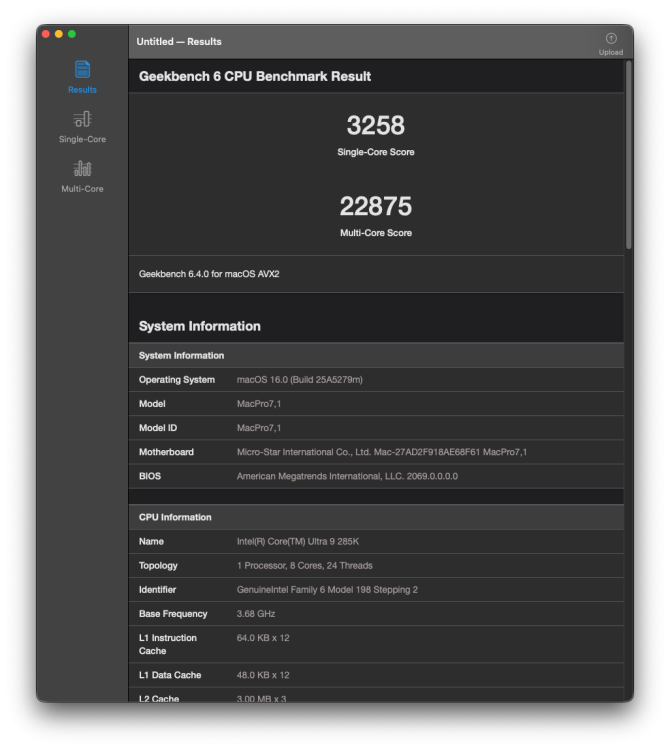The height and width of the screenshot is (750, 670).
Task: Close the Geekbench window with red button
Action: [x=46, y=34]
